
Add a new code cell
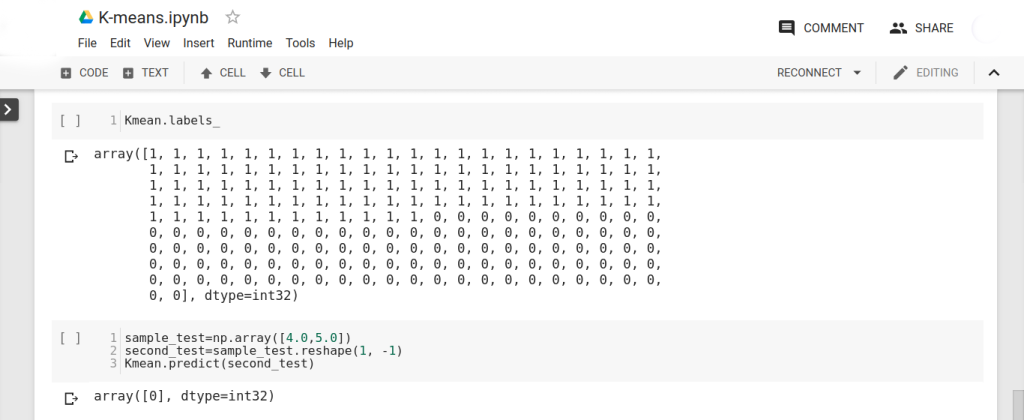click(x=84, y=73)
